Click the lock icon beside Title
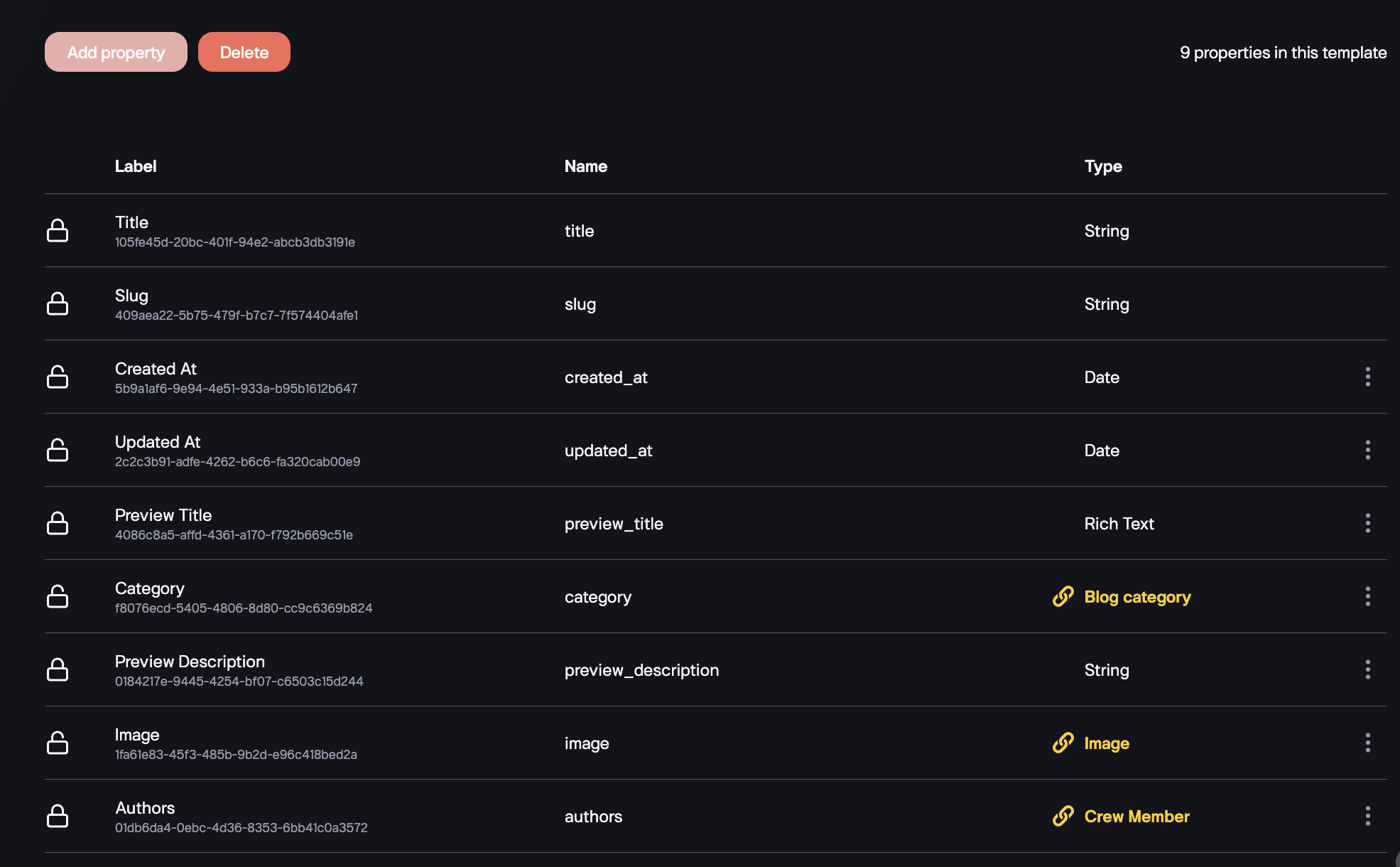 pos(58,231)
